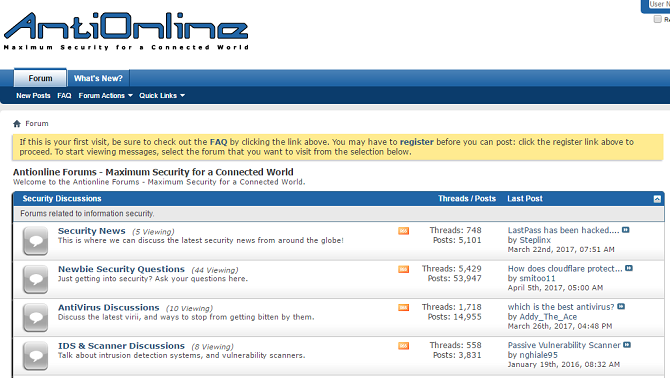Open thread 'How does cloudflare protect...'

pyautogui.click(x=565, y=269)
